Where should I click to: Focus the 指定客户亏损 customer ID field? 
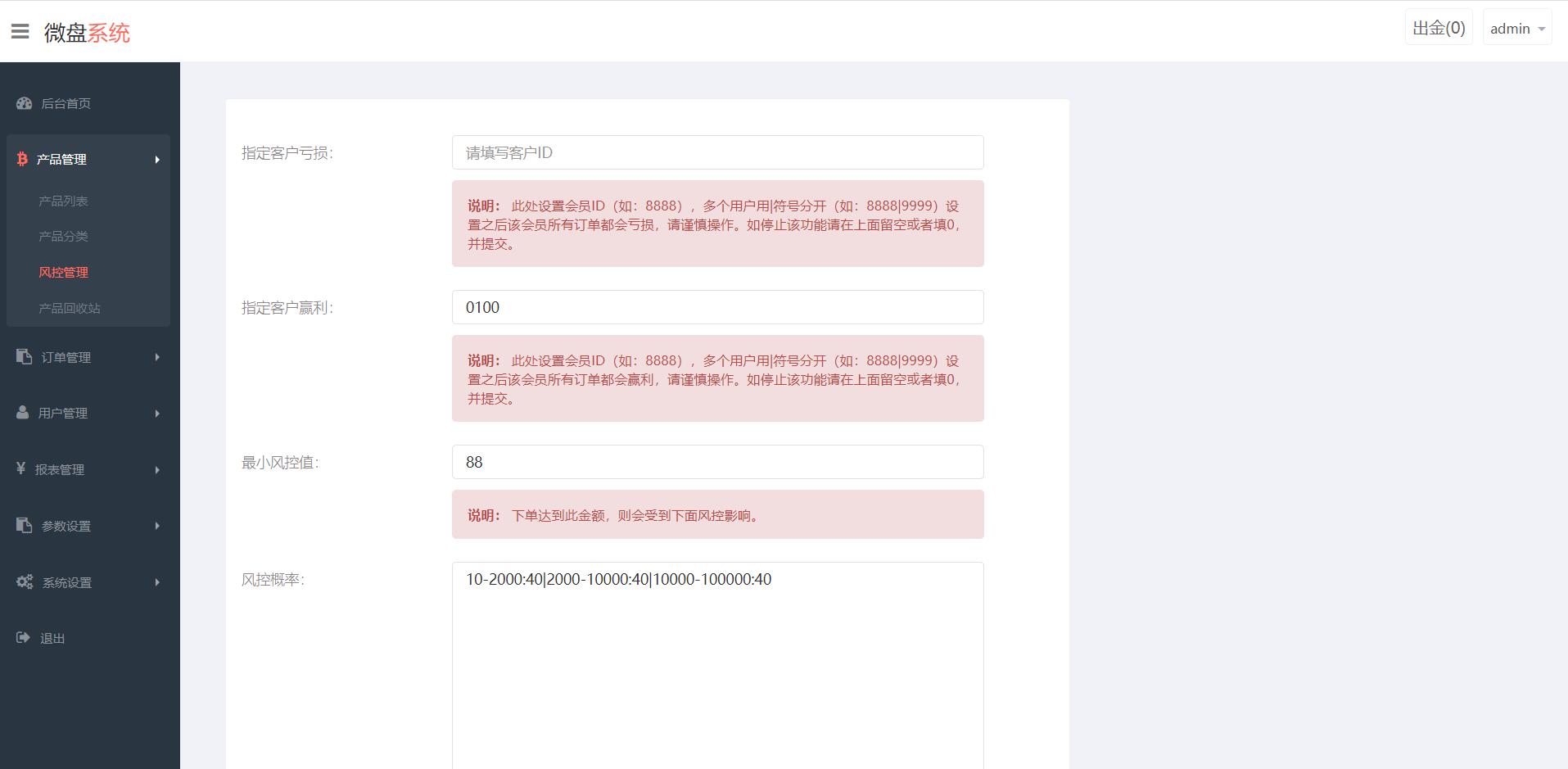click(718, 152)
